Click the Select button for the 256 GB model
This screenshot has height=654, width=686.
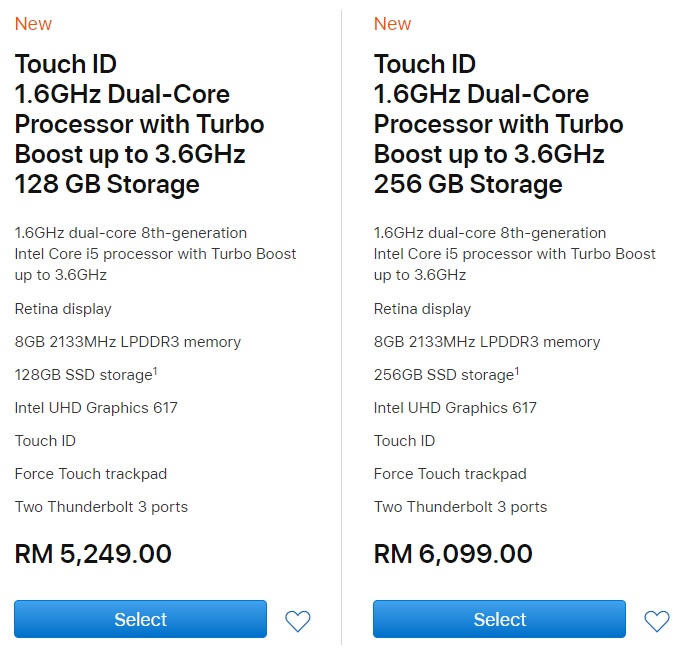pyautogui.click(x=499, y=619)
